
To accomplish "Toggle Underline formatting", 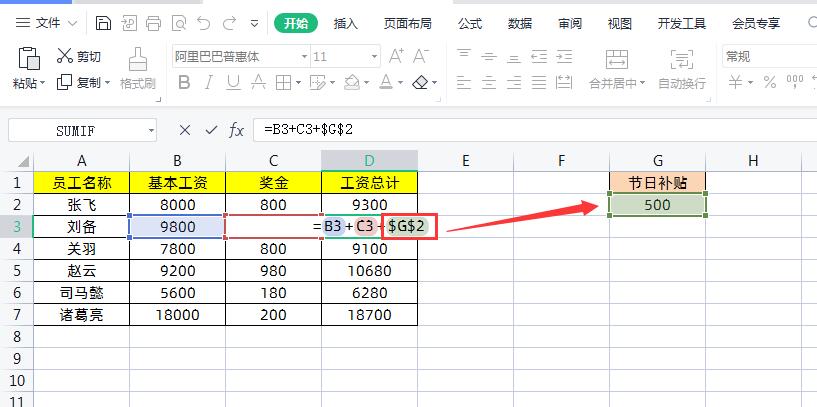I will point(233,82).
